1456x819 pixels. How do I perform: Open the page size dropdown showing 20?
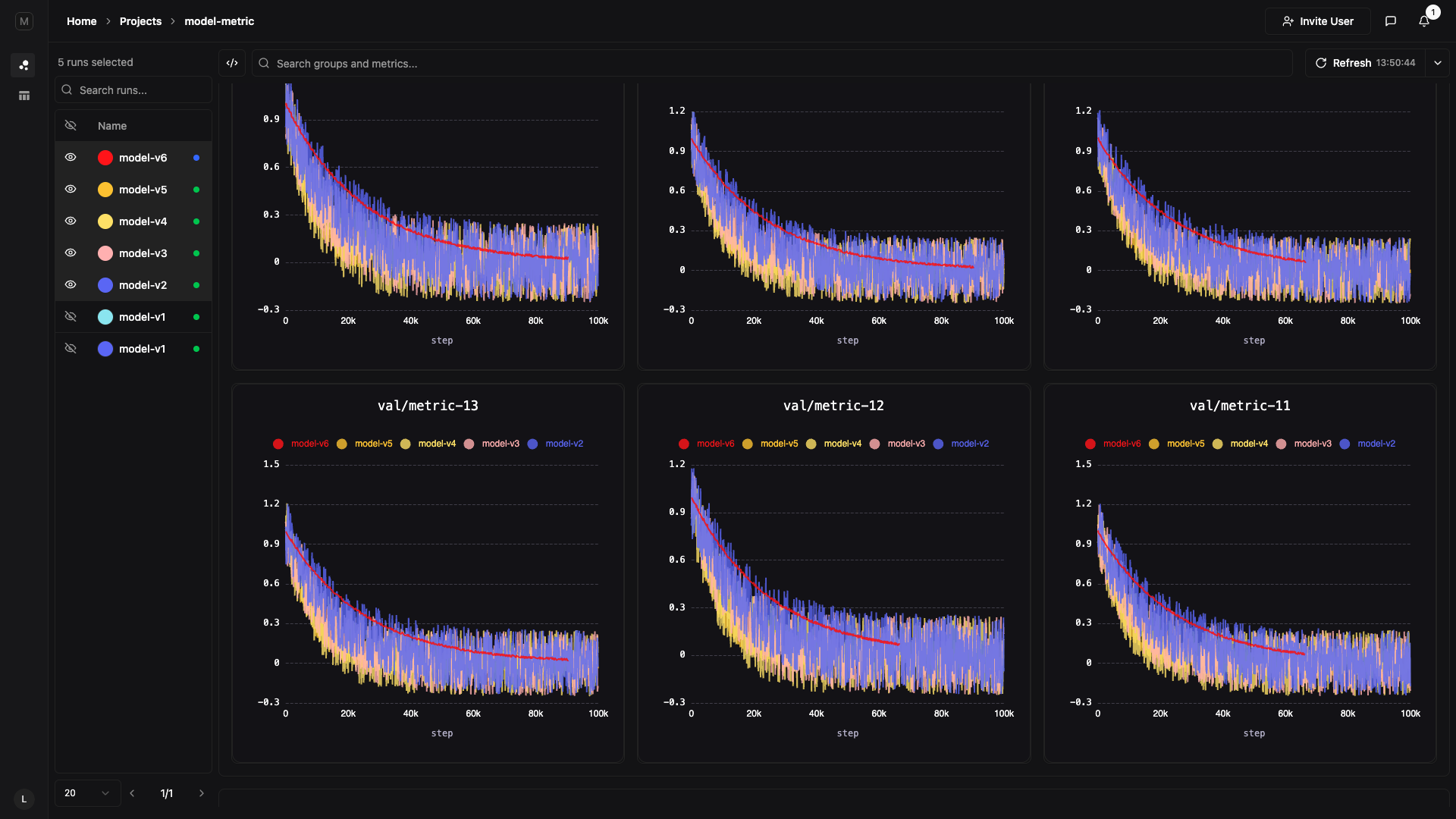pos(86,792)
